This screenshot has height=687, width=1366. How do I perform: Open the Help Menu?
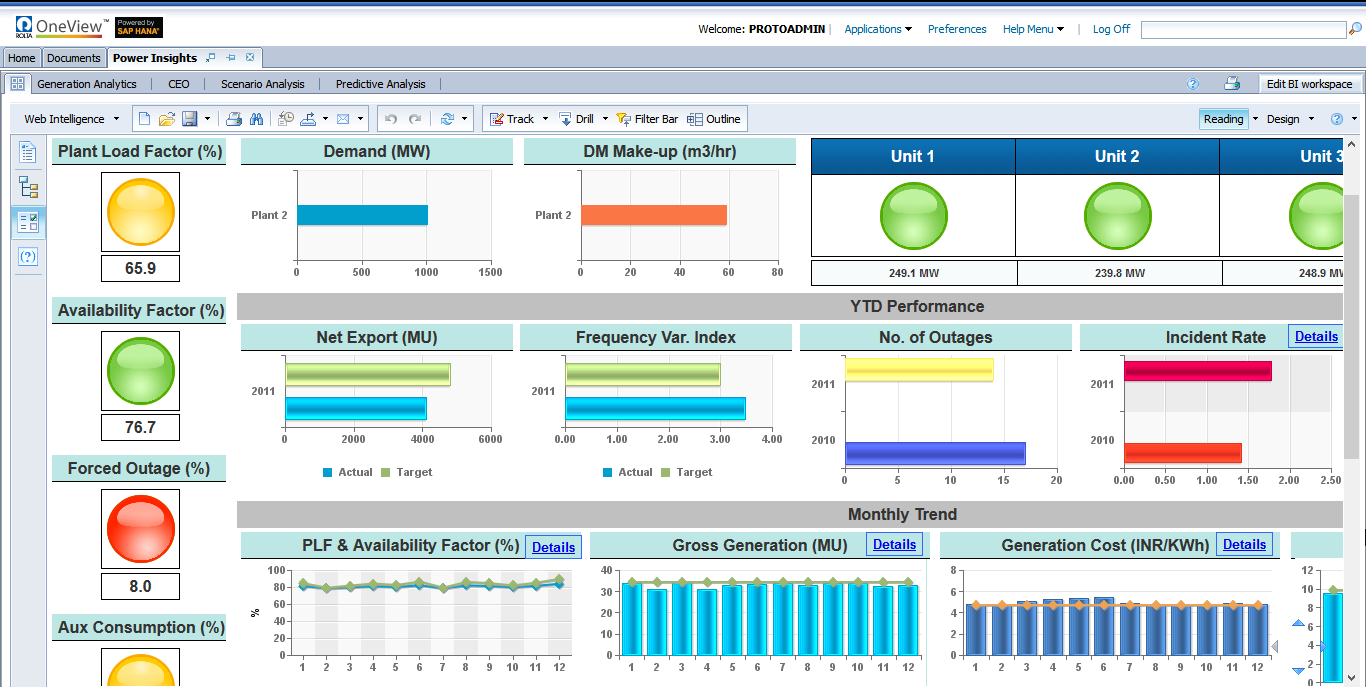[x=1034, y=29]
